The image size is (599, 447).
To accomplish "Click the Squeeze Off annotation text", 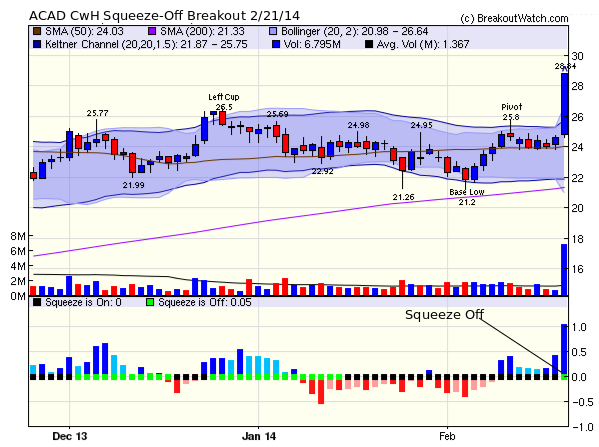I will tap(445, 315).
